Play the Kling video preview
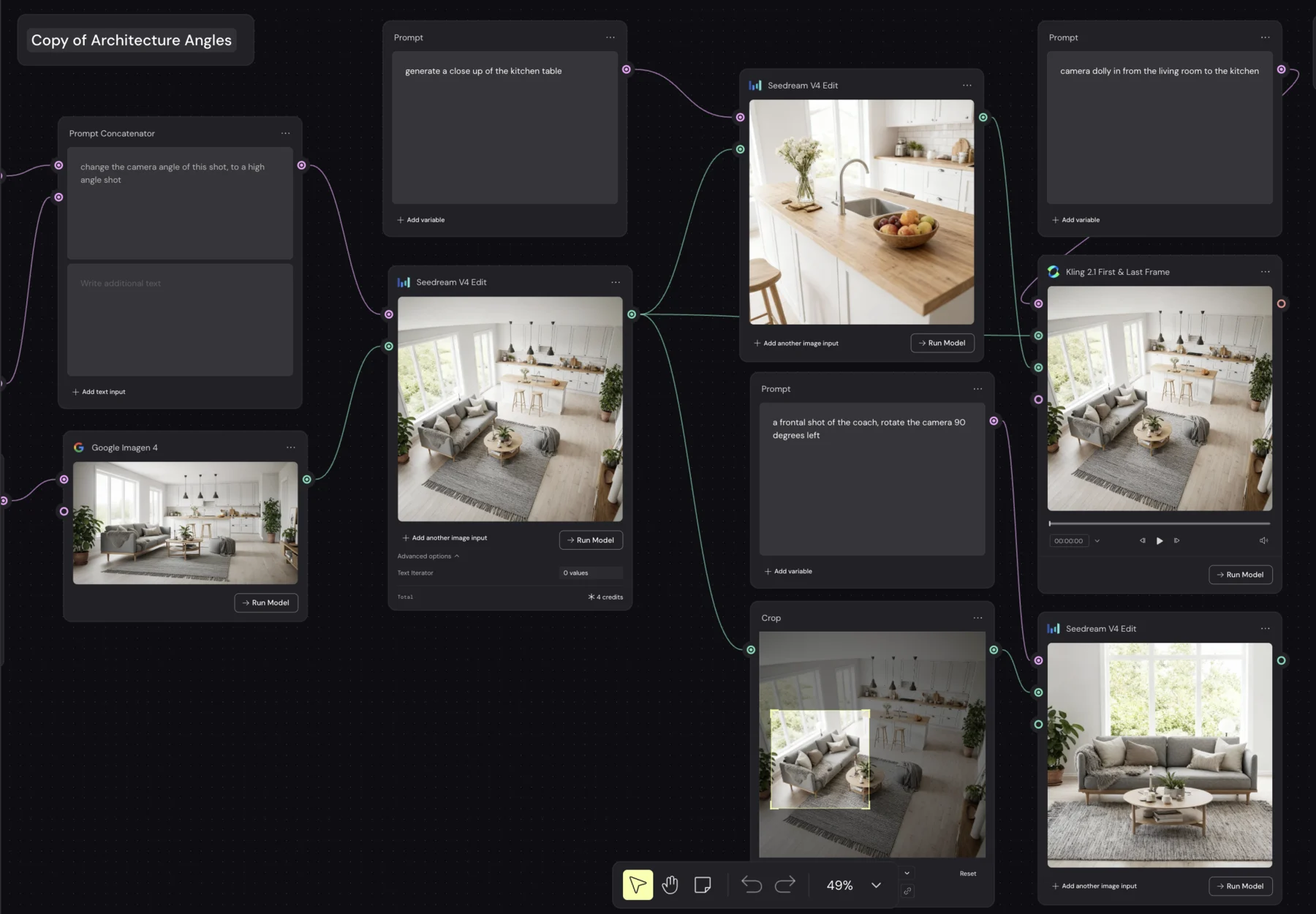The height and width of the screenshot is (914, 1316). click(x=1160, y=541)
